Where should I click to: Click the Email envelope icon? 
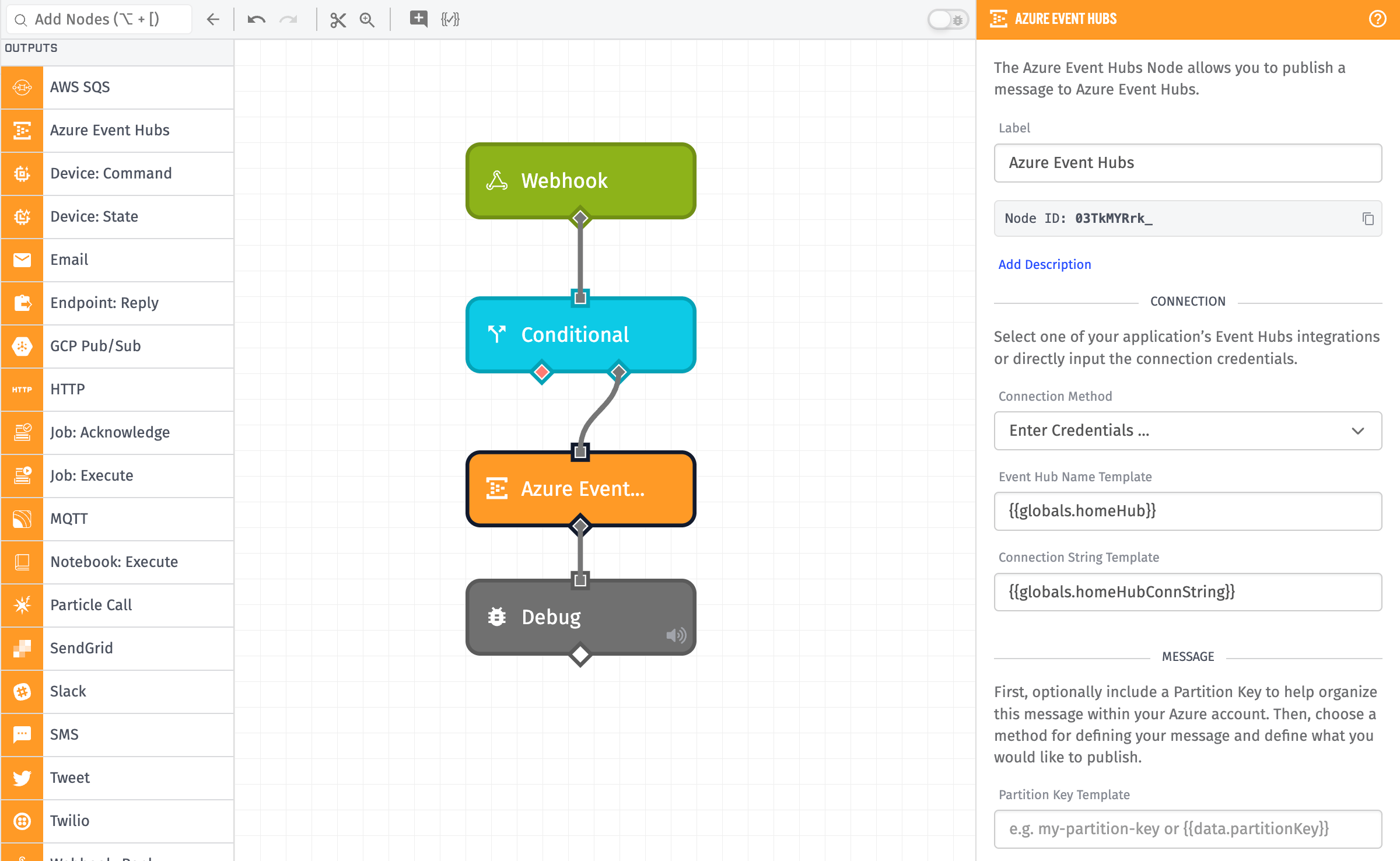[x=22, y=260]
